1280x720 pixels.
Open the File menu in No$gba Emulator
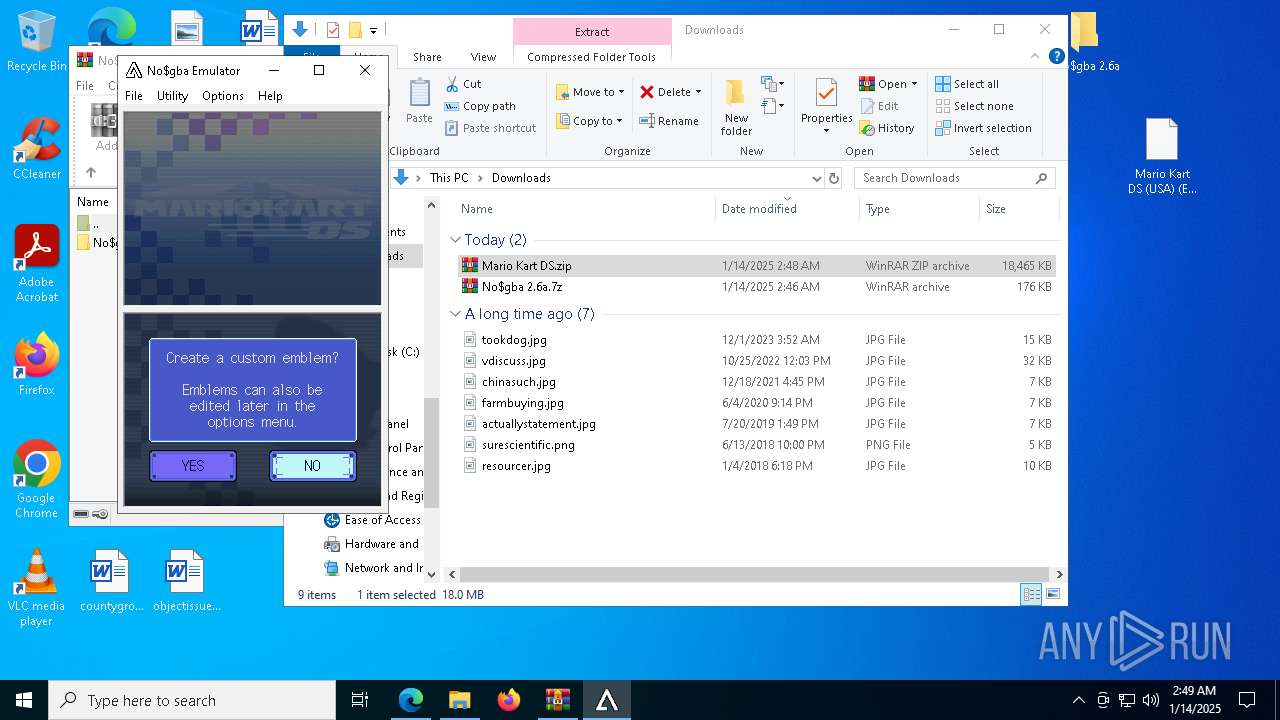click(x=134, y=96)
